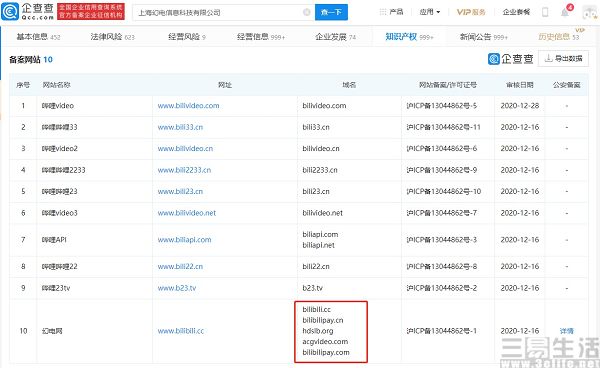Open www.bilivideo.net link
The width and height of the screenshot is (600, 368).
point(187,213)
